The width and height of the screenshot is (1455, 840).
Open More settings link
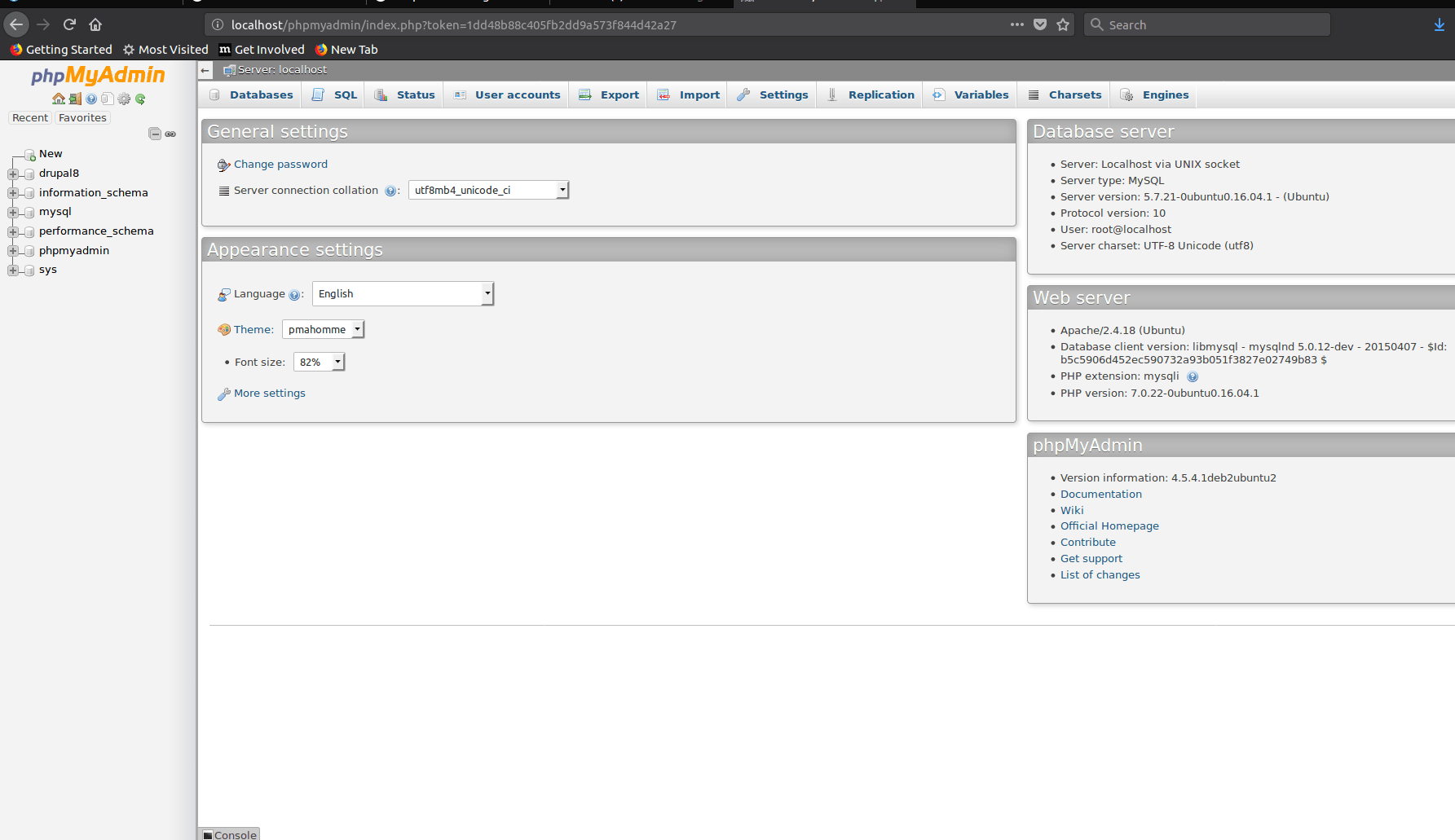[270, 394]
